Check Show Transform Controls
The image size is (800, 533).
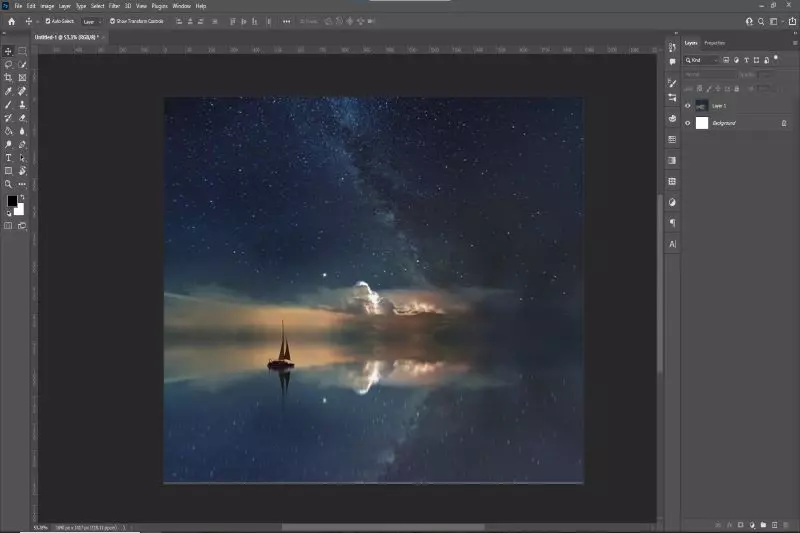pos(112,20)
